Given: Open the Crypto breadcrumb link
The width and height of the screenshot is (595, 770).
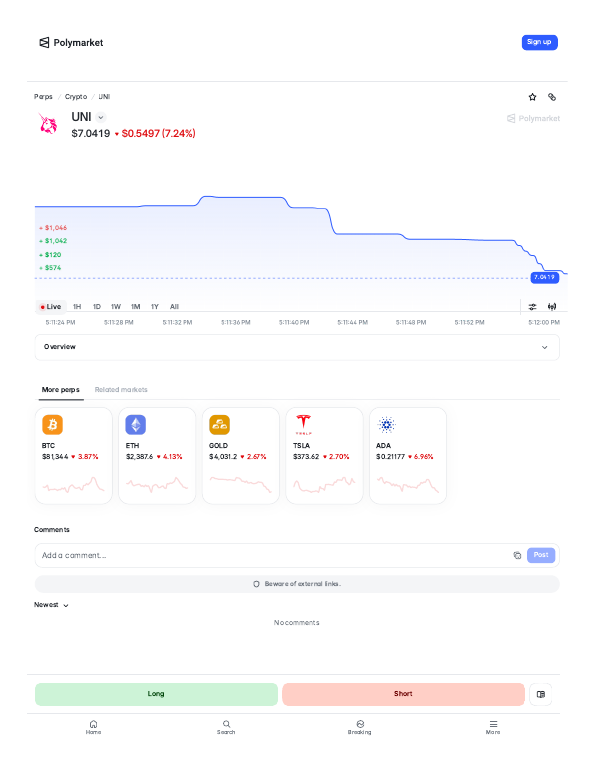Looking at the screenshot, I should [x=76, y=97].
